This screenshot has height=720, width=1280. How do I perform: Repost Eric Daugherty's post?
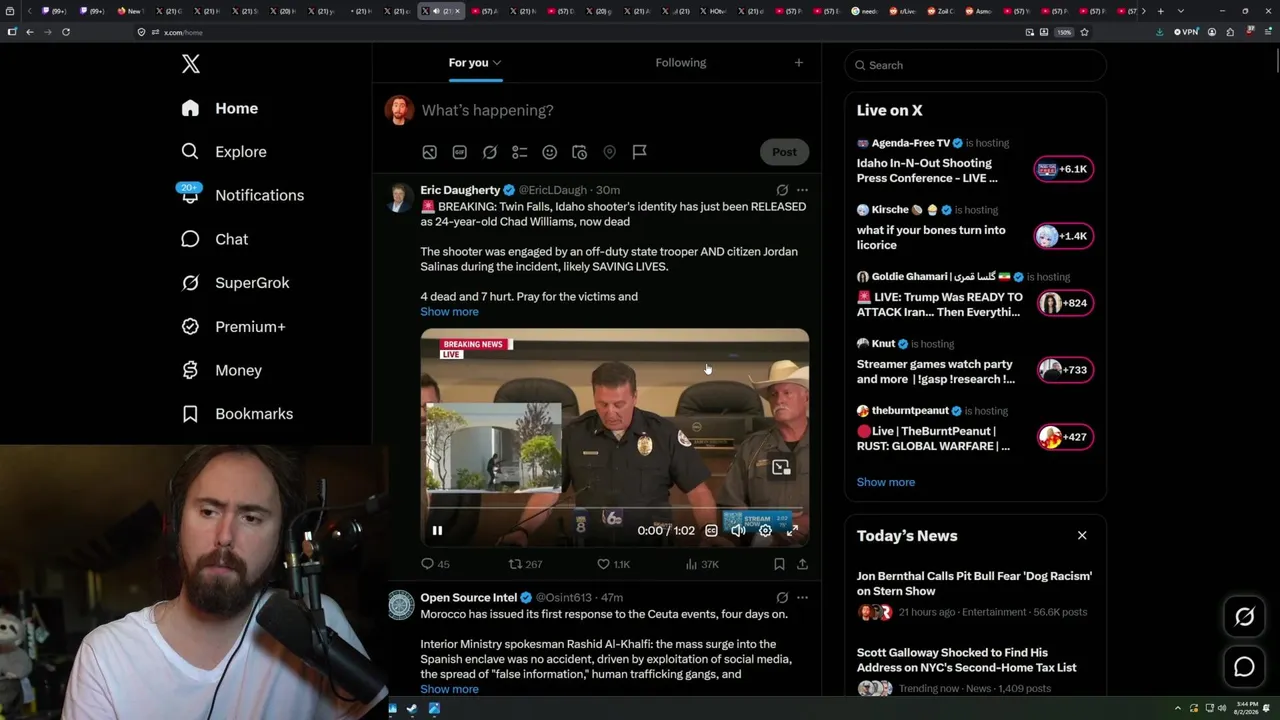tap(525, 564)
